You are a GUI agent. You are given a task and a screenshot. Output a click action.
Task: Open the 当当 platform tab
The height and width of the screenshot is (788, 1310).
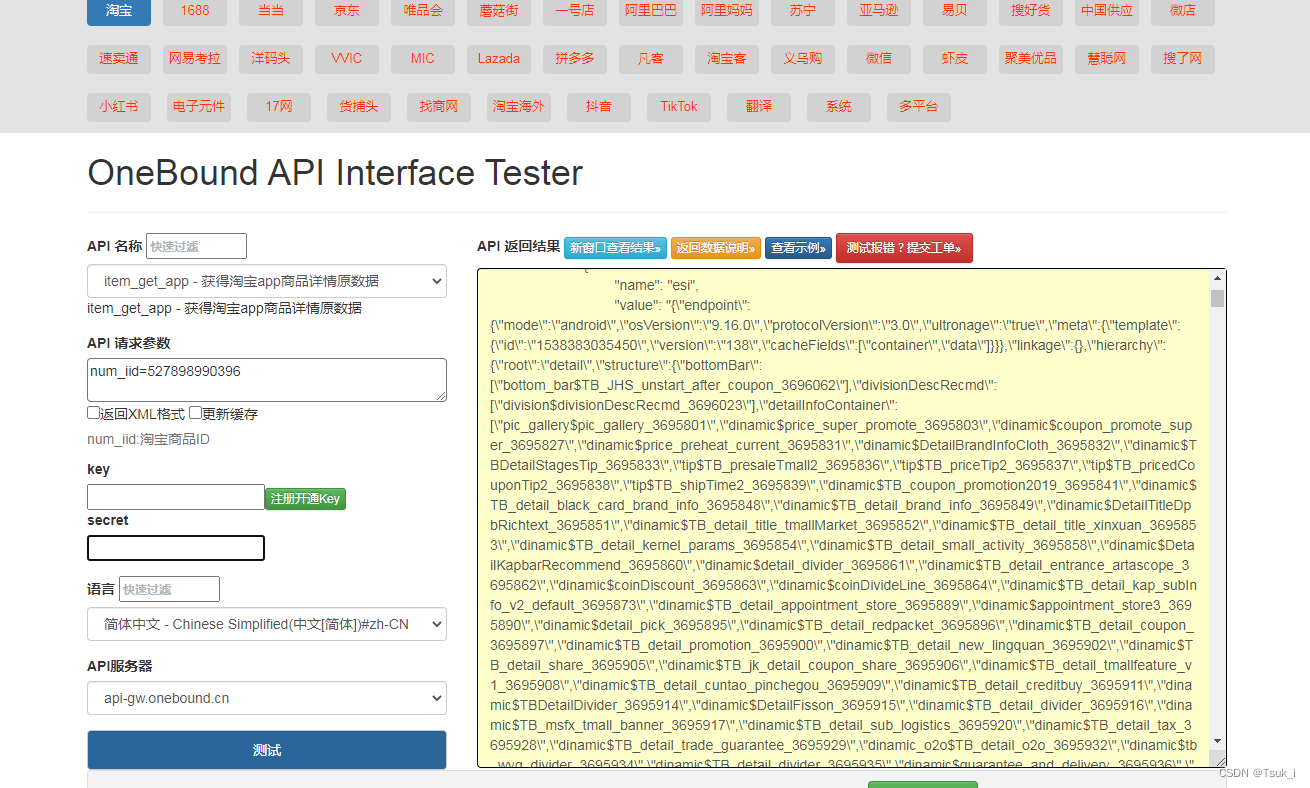[x=271, y=11]
